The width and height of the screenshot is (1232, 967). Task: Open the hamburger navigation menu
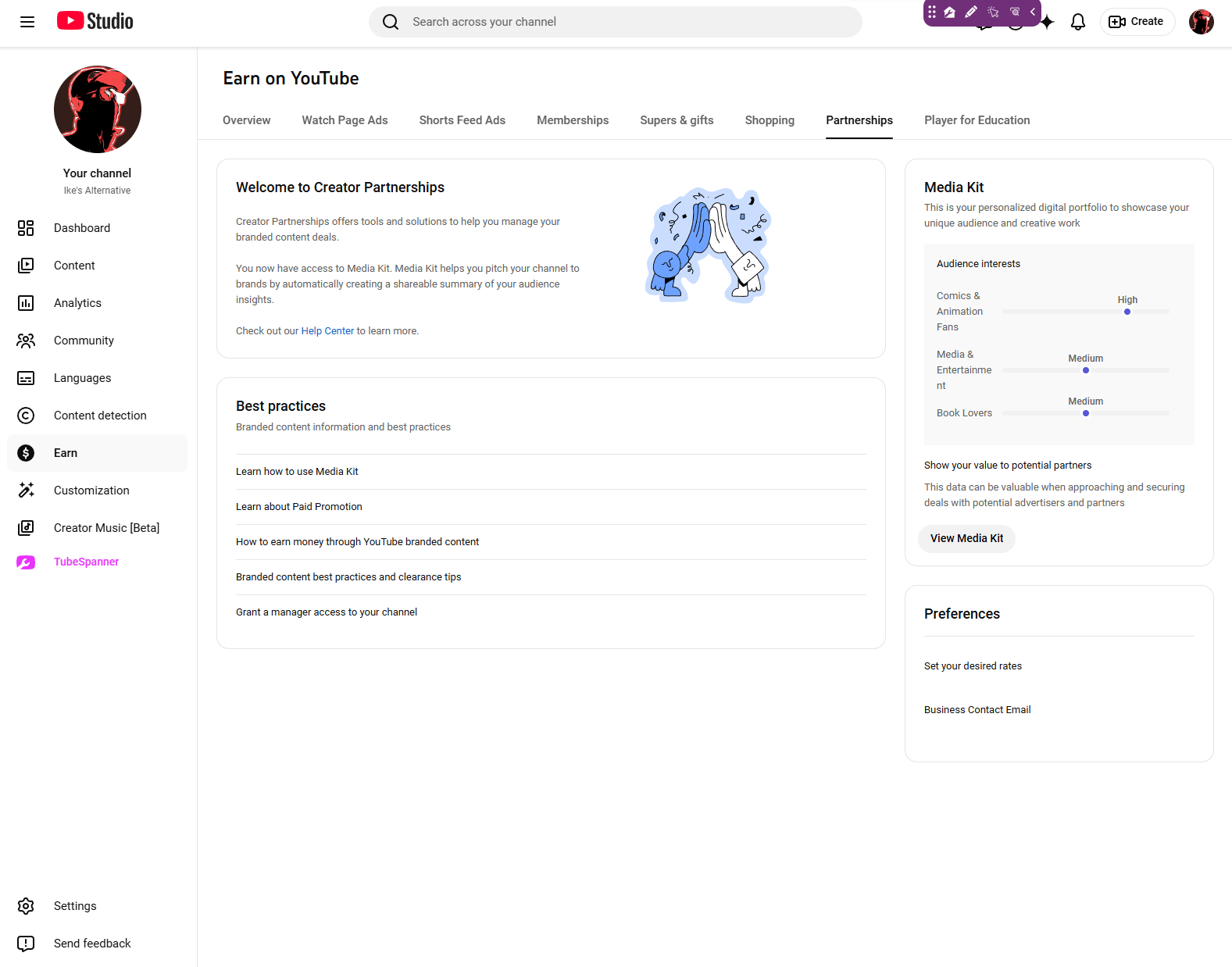tap(27, 22)
